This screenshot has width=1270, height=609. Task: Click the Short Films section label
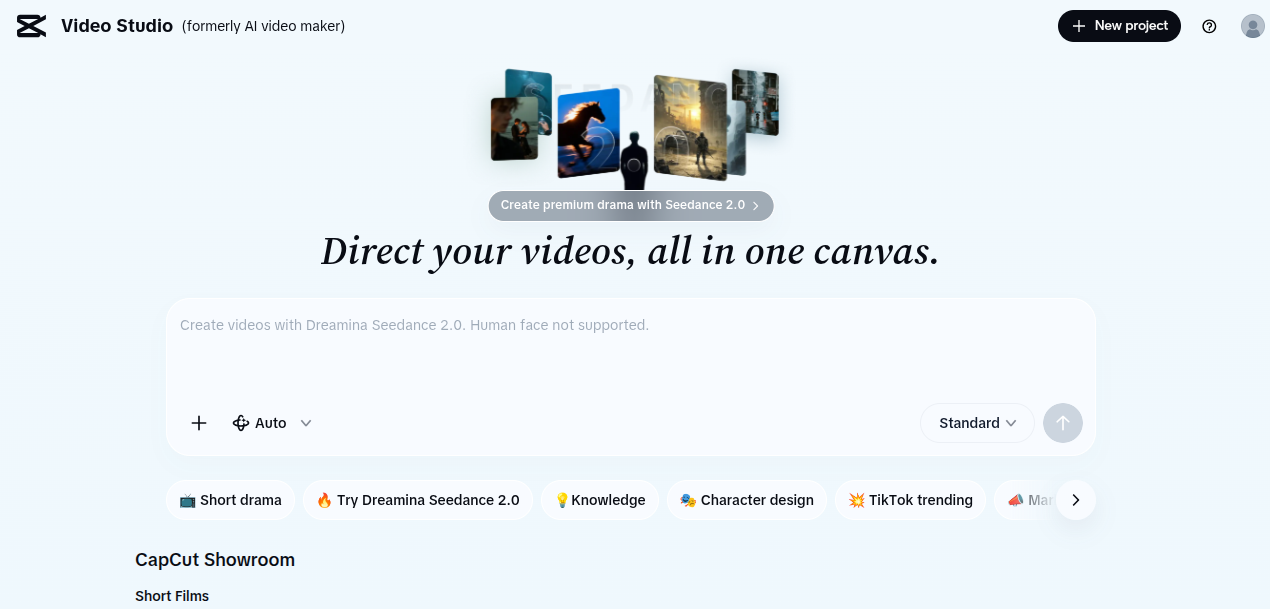tap(172, 596)
